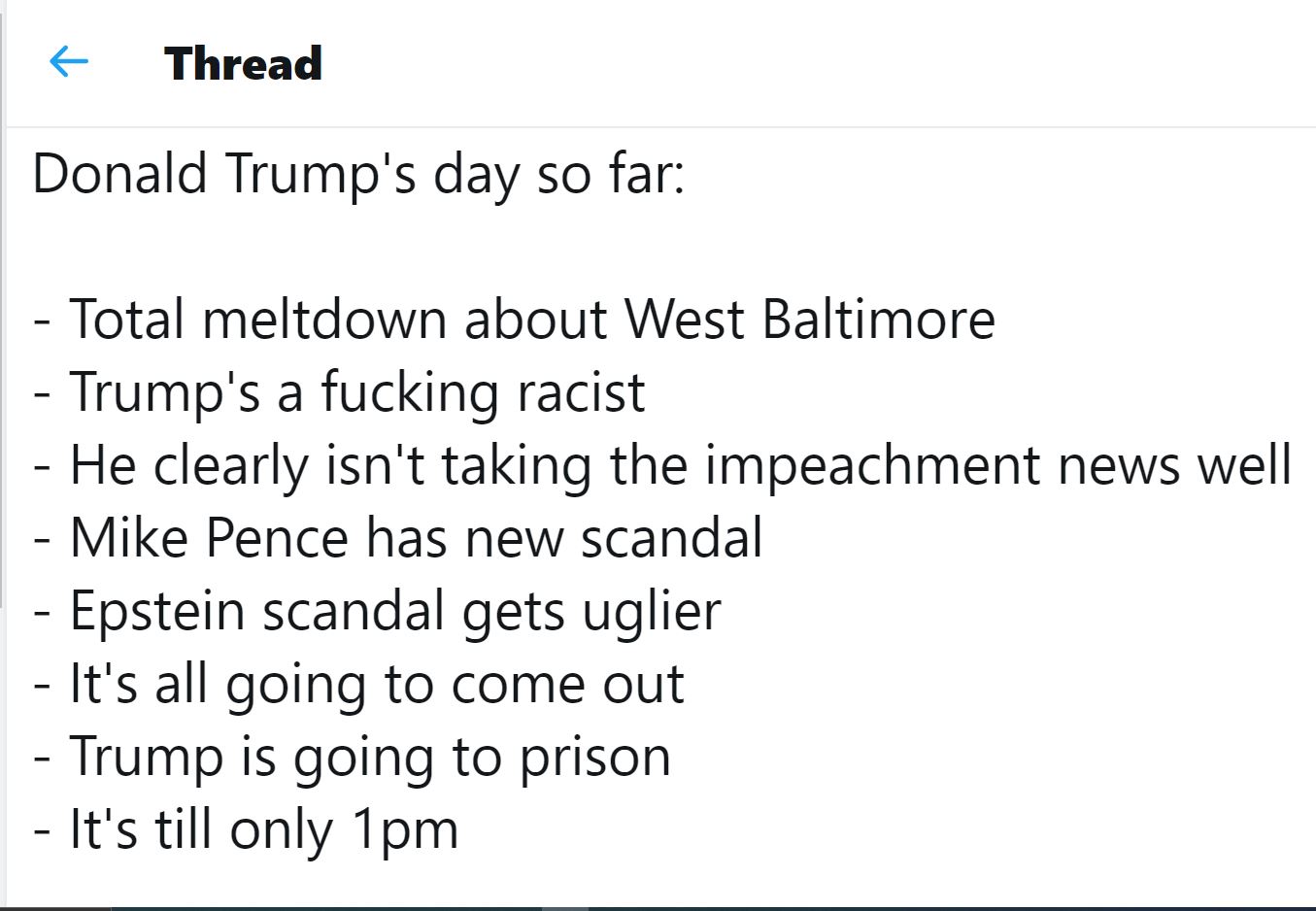Click the Thread header title
1316x911 pixels.
pos(243,64)
